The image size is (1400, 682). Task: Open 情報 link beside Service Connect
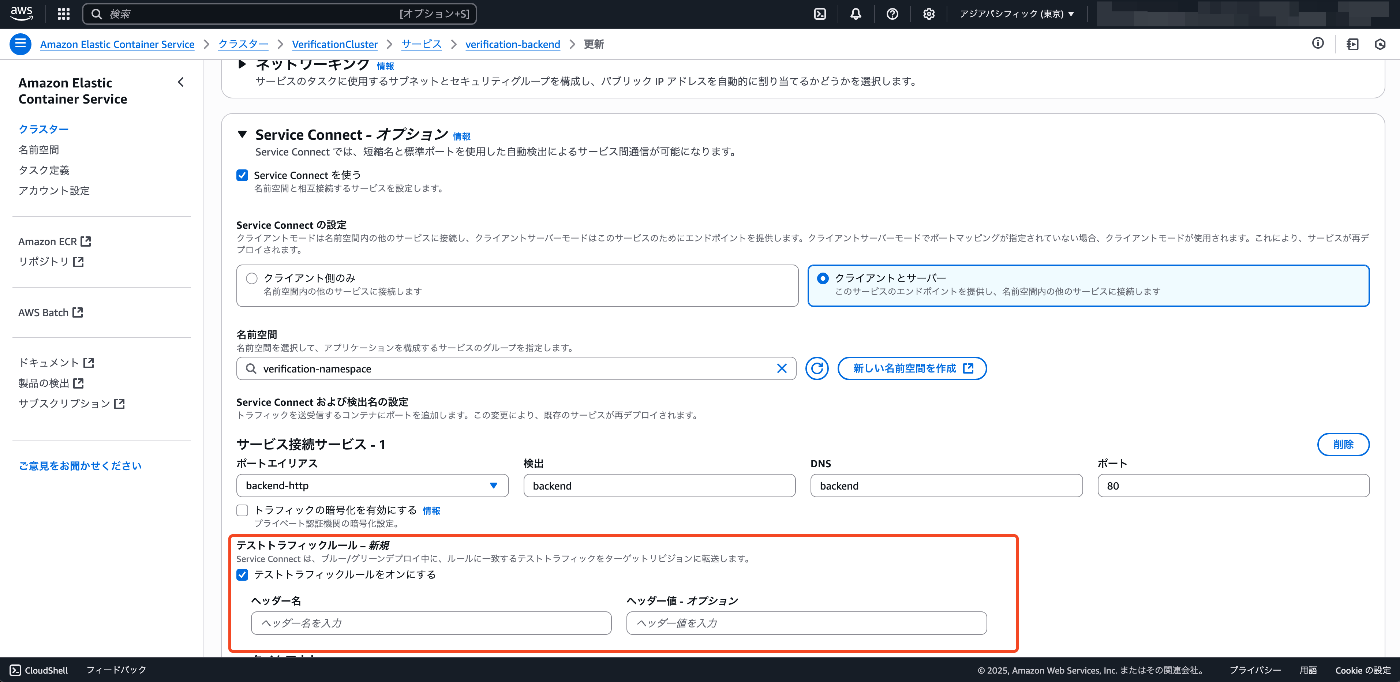pyautogui.click(x=461, y=136)
